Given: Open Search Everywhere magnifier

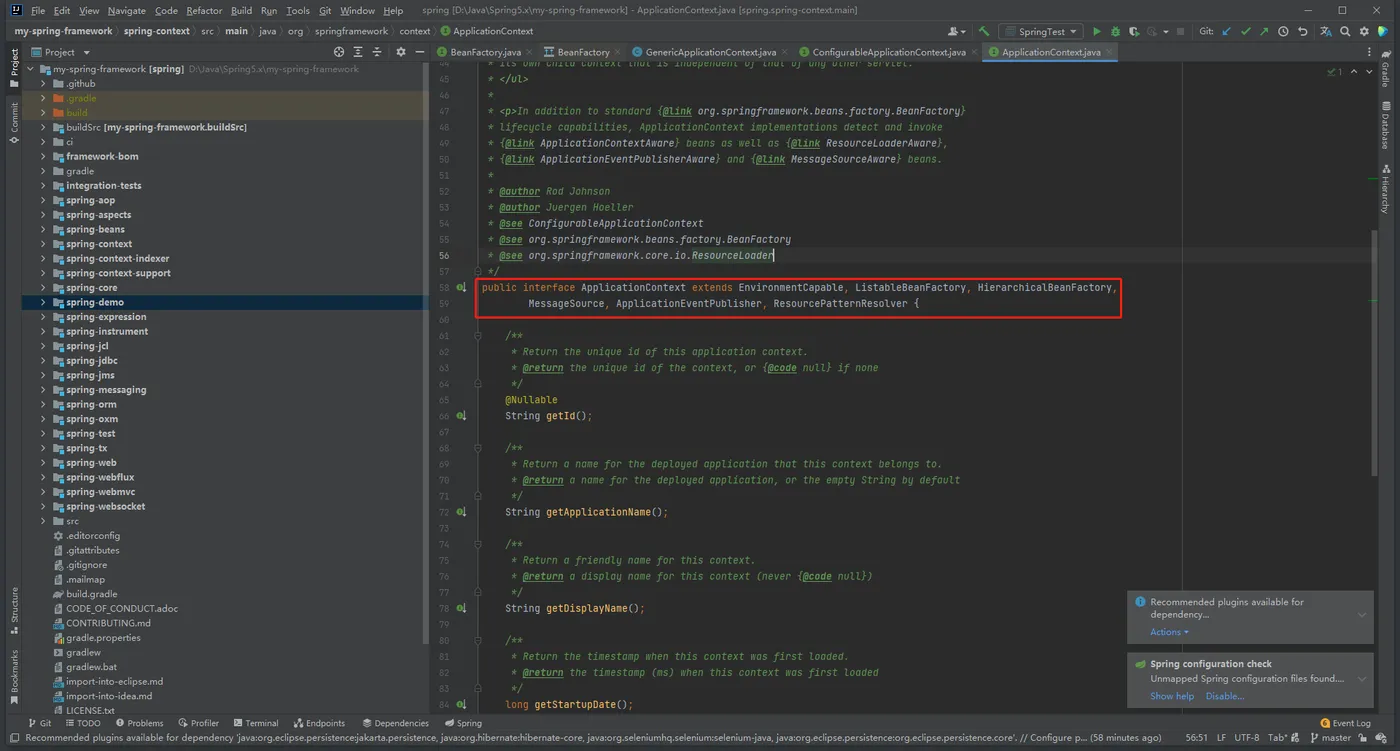Looking at the screenshot, I should click(1345, 32).
